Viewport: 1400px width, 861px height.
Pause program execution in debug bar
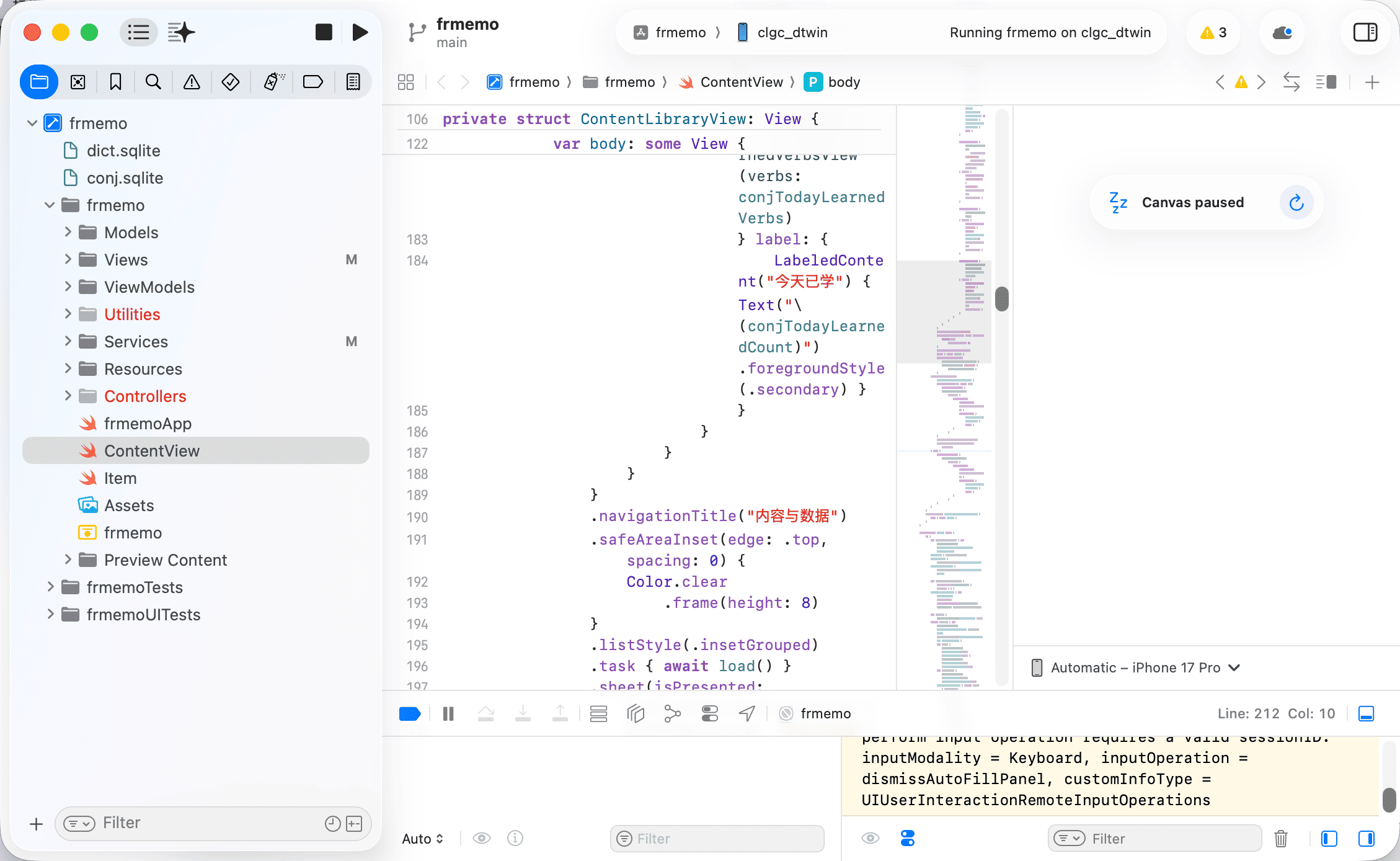pyautogui.click(x=448, y=714)
